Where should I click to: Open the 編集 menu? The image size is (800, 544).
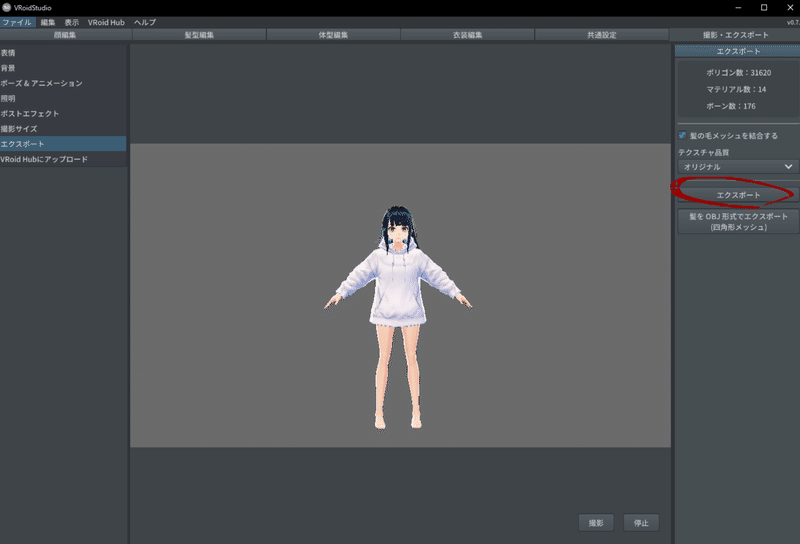[x=47, y=22]
